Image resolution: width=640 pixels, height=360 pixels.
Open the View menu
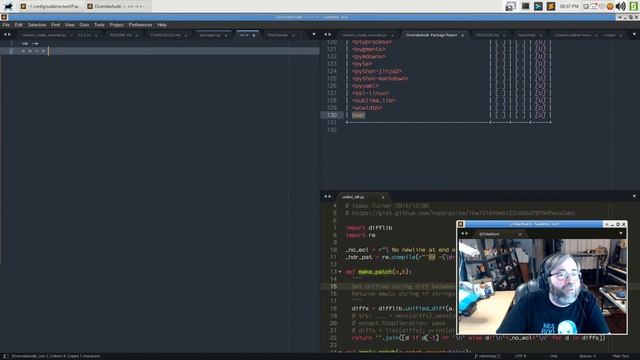click(70, 25)
